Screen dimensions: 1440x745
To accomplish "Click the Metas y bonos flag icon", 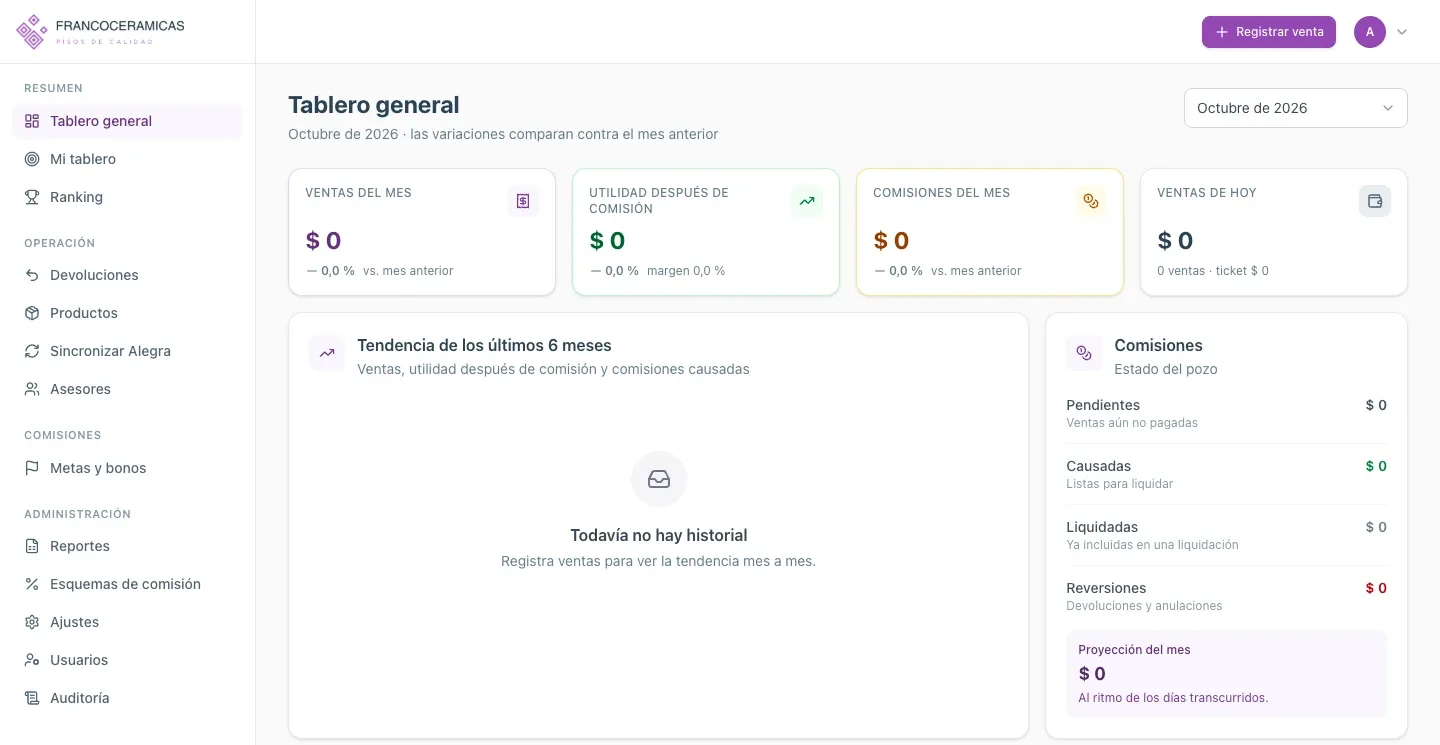I will (32, 468).
